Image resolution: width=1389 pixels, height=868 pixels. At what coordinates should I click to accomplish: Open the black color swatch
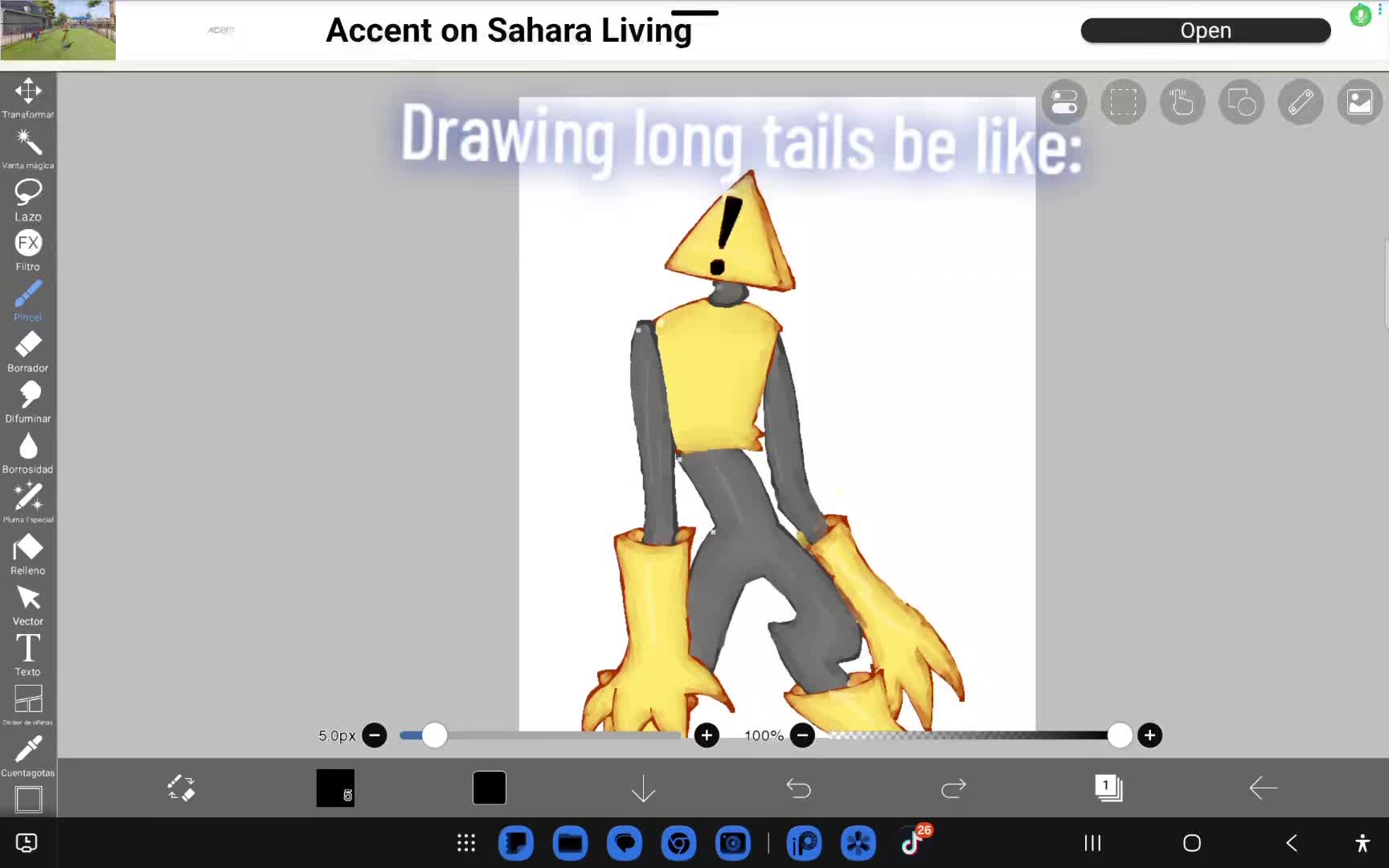point(490,788)
